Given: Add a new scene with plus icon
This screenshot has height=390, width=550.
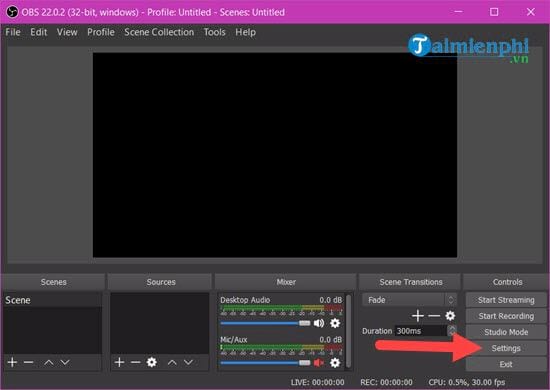Looking at the screenshot, I should 12,362.
